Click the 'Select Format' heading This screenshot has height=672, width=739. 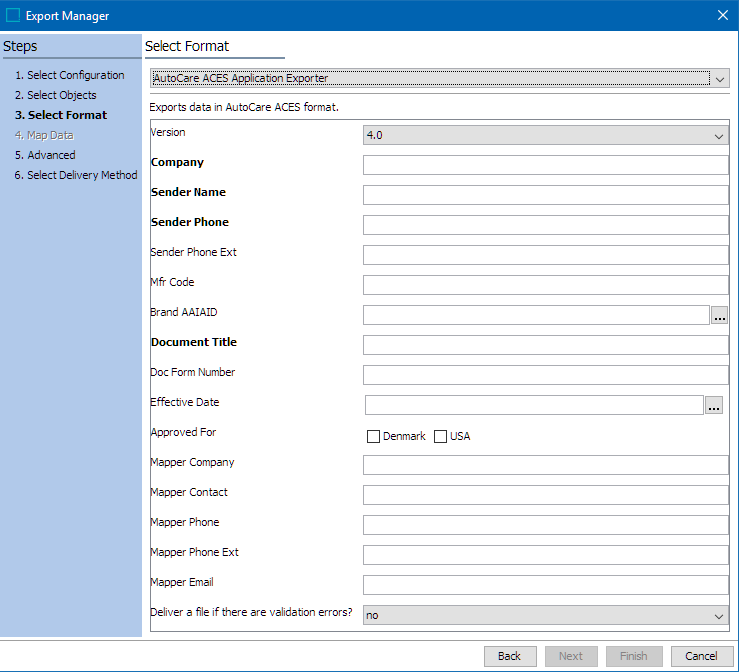(x=187, y=46)
